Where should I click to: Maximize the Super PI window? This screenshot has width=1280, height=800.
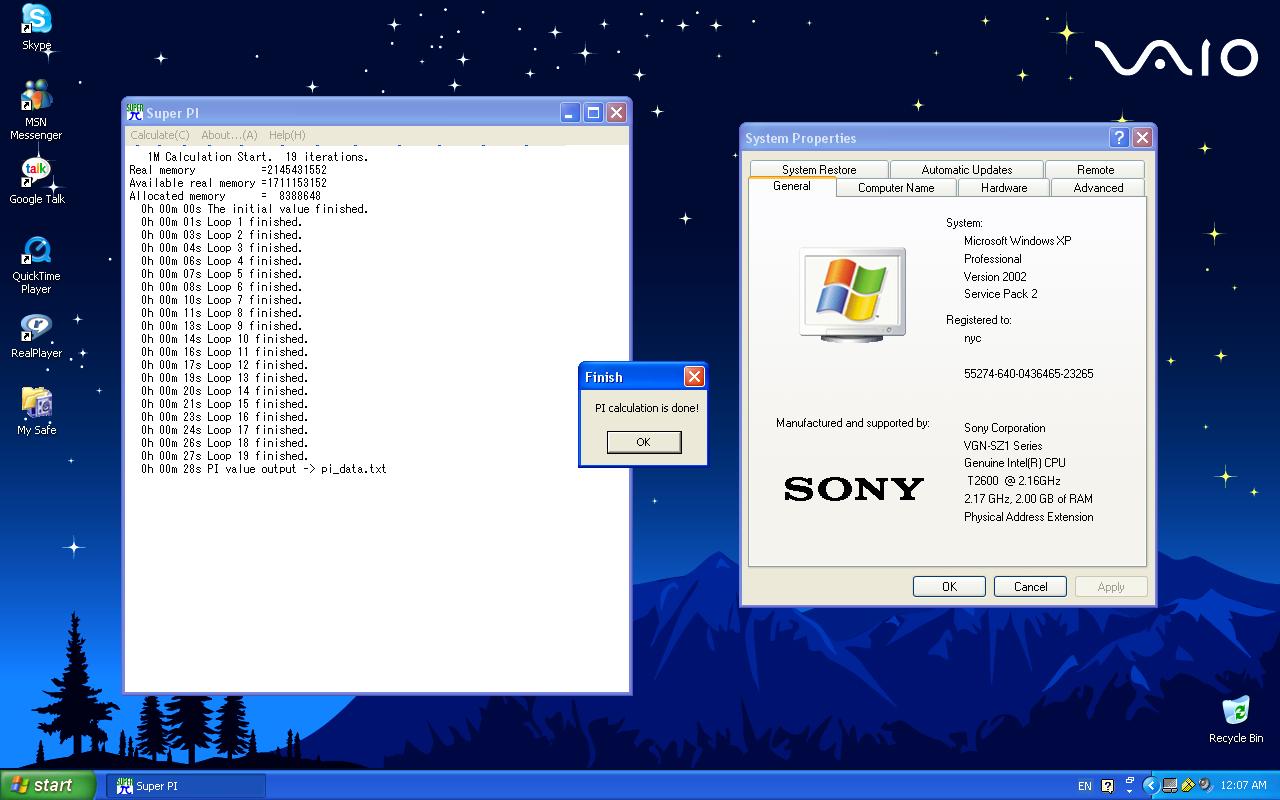[593, 112]
